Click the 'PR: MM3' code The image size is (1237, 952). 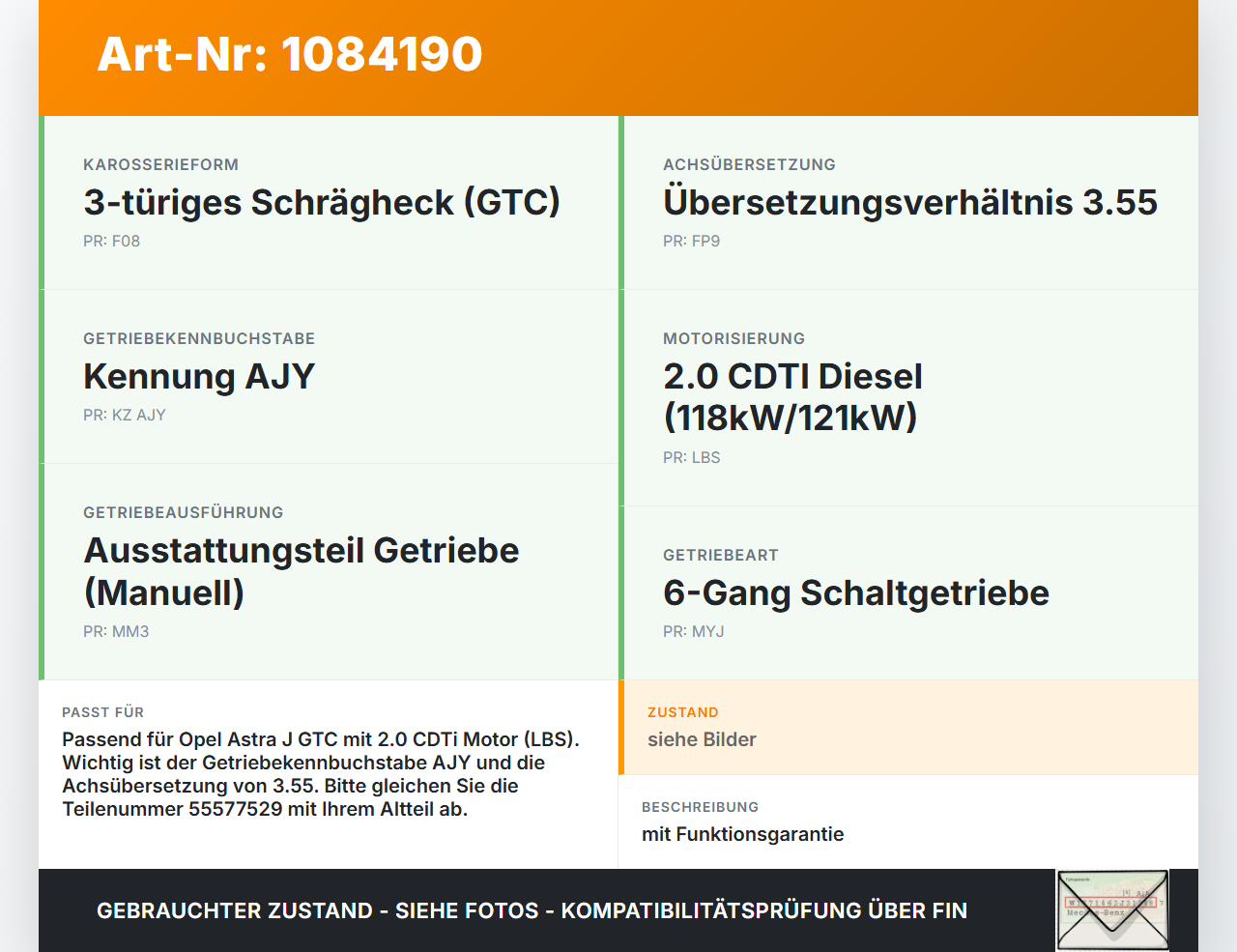tap(116, 631)
